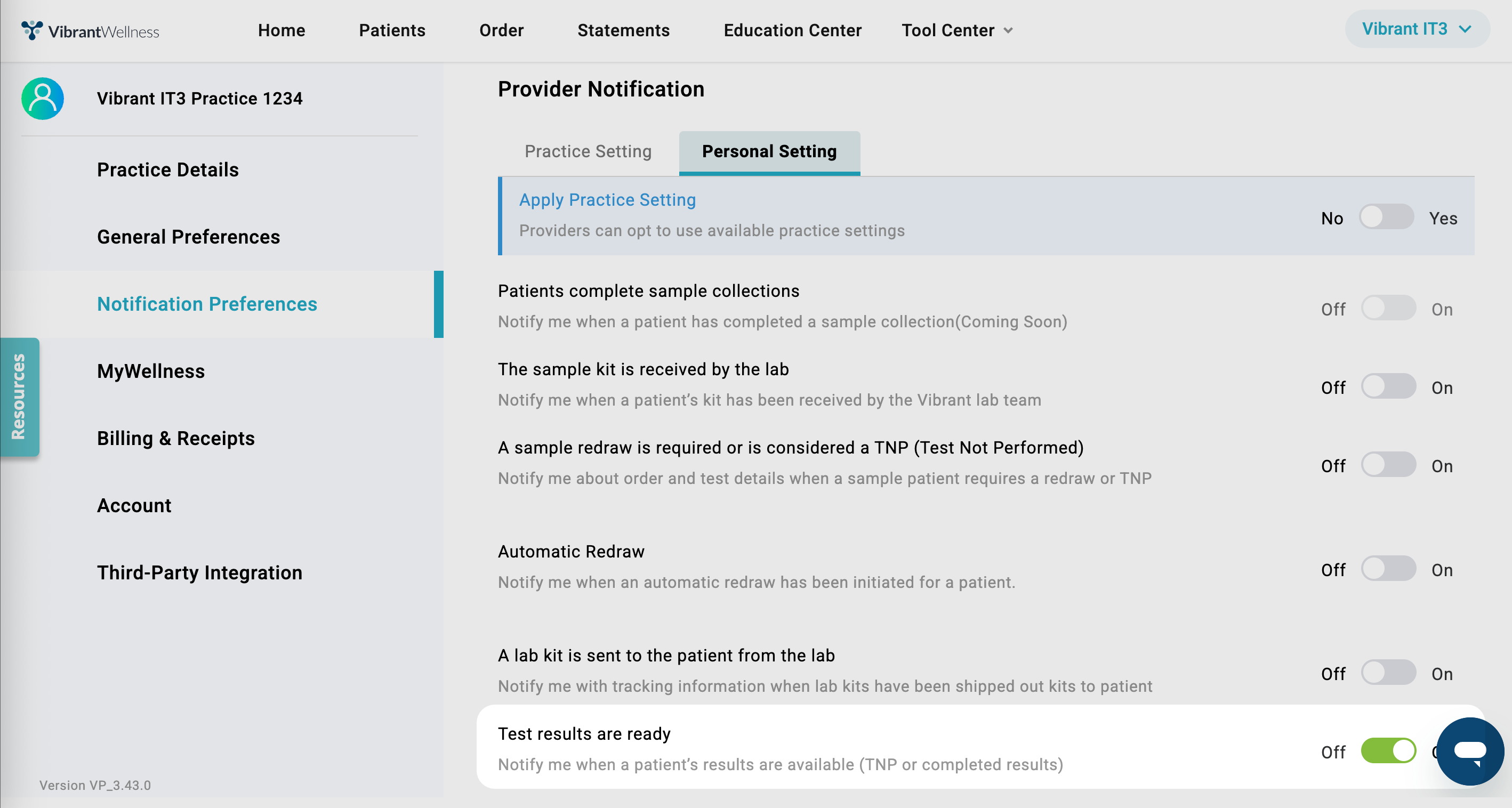Navigate to Third-Party Integration settings
The height and width of the screenshot is (808, 1512).
[x=199, y=573]
